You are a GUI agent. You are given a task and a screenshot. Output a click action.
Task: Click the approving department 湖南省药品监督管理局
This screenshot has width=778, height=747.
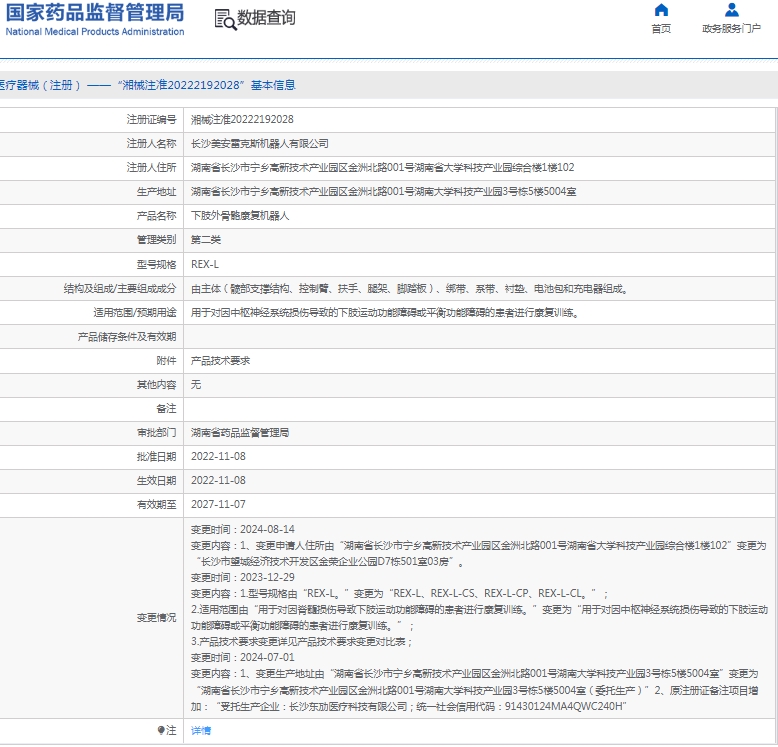tap(240, 433)
